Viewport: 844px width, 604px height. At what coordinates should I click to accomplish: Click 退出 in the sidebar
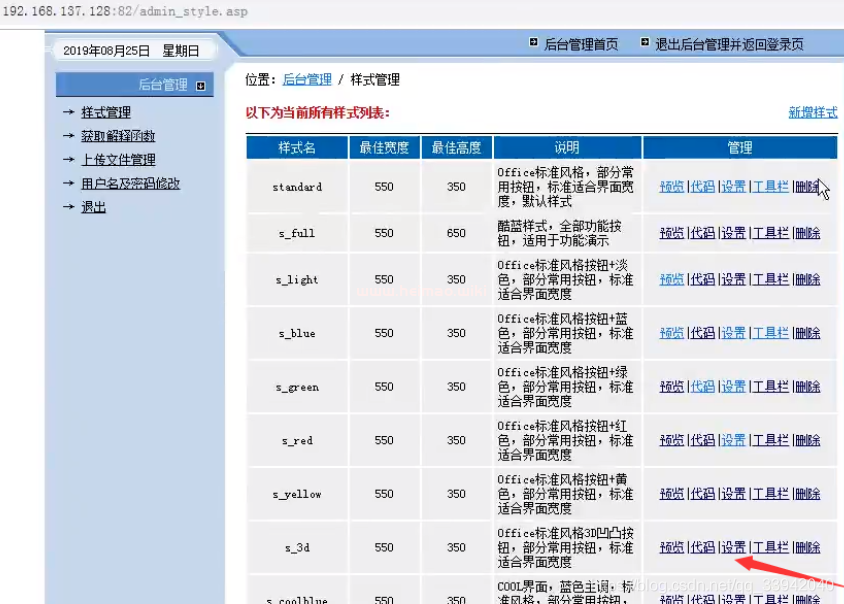point(93,207)
